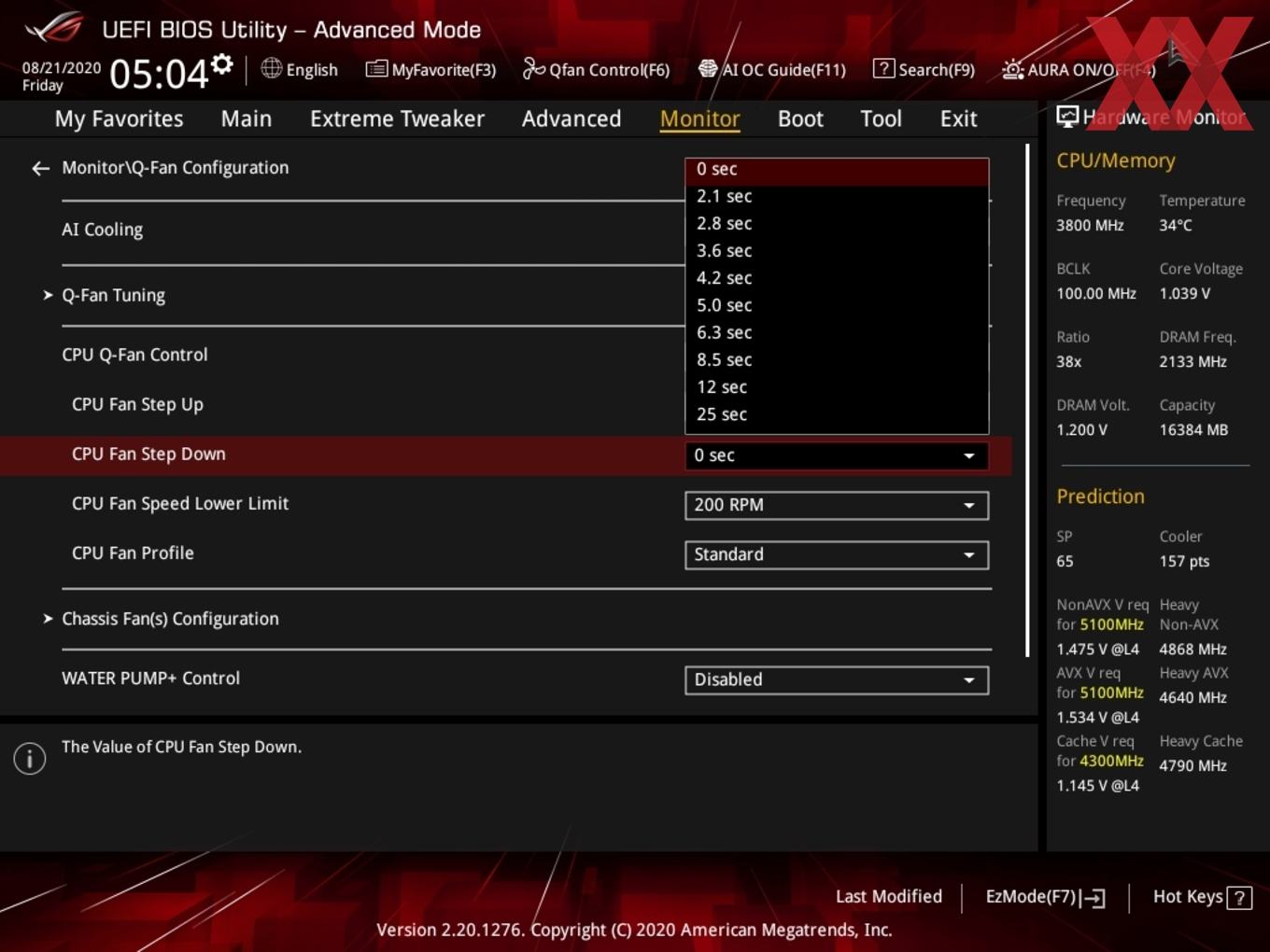Select the 4.2 sec option
Image resolution: width=1270 pixels, height=952 pixels.
coord(837,278)
